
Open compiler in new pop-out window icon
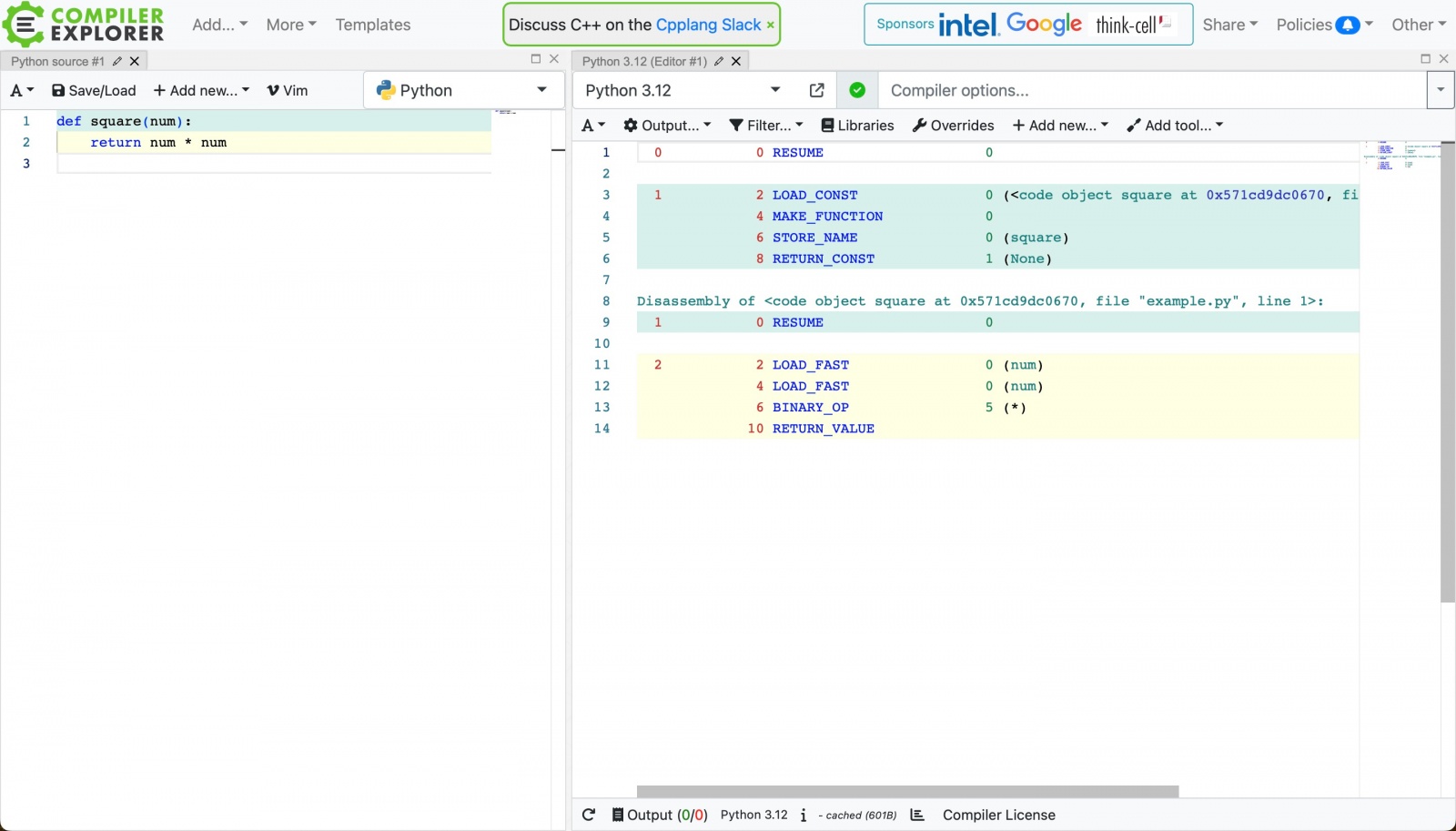816,90
